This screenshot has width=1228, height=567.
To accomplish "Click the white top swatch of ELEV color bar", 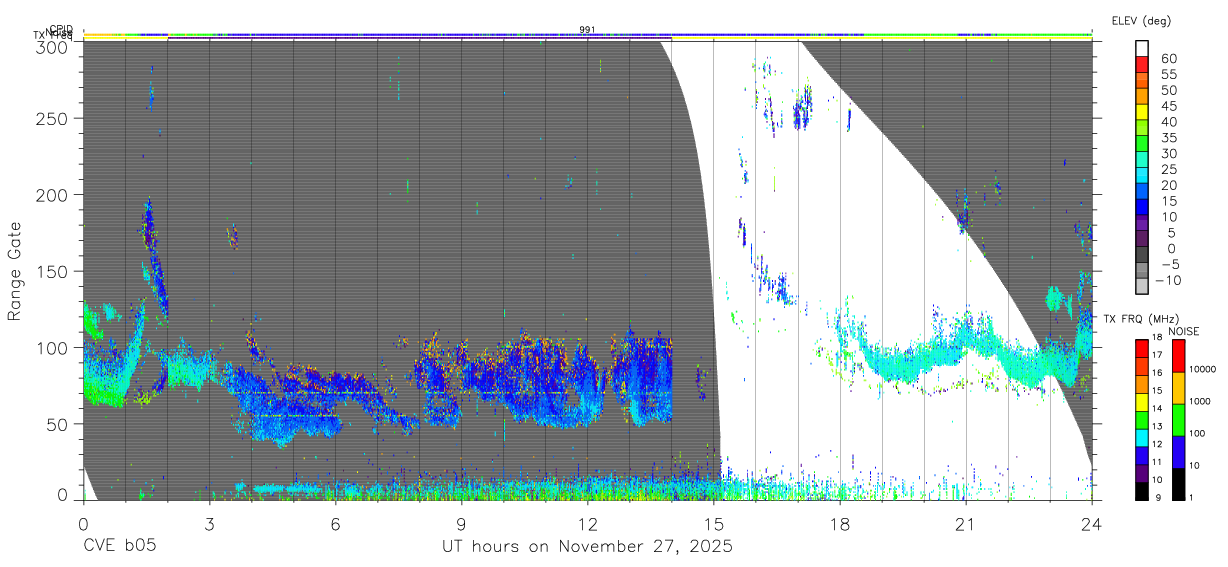I will tap(1142, 48).
